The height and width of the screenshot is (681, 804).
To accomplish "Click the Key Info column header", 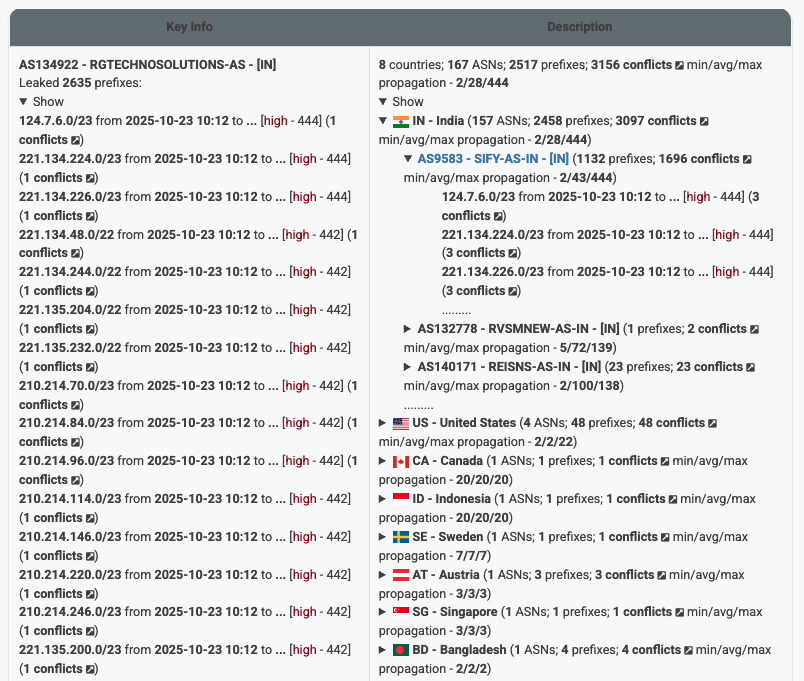I will 189,27.
